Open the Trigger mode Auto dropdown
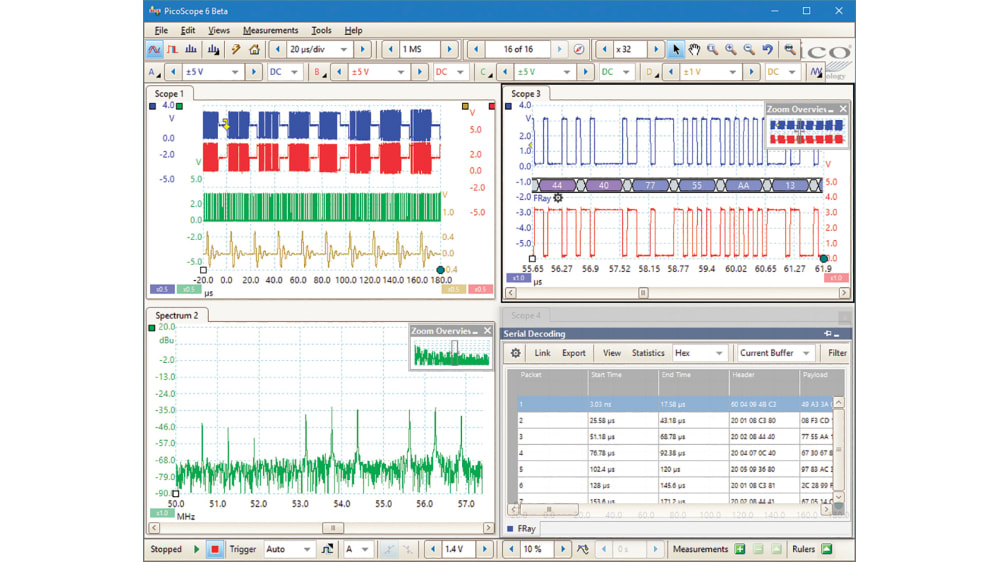The width and height of the screenshot is (998, 562). (x=307, y=549)
